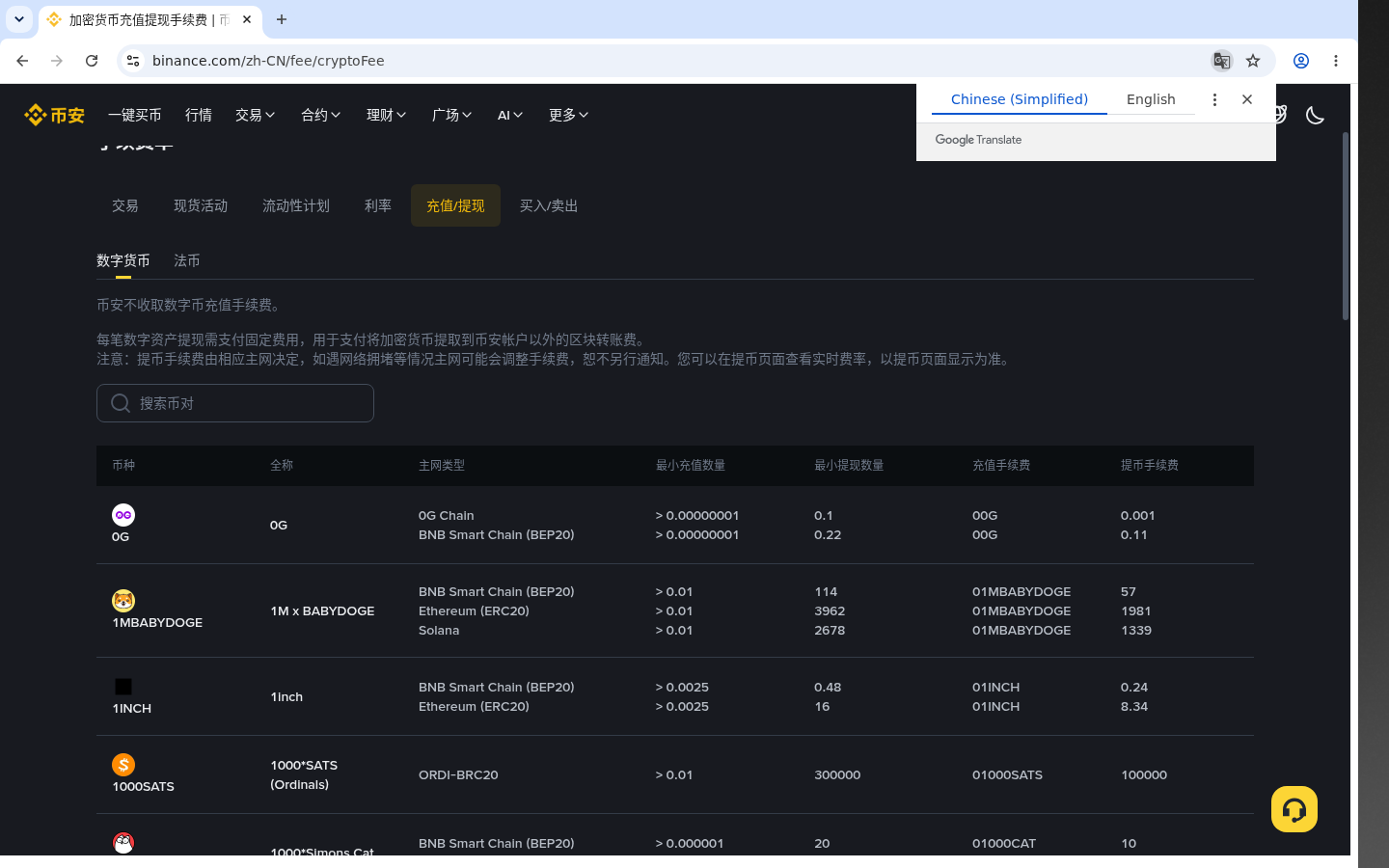
Task: Click the 1MBABYDOGE coin icon
Action: 123,601
